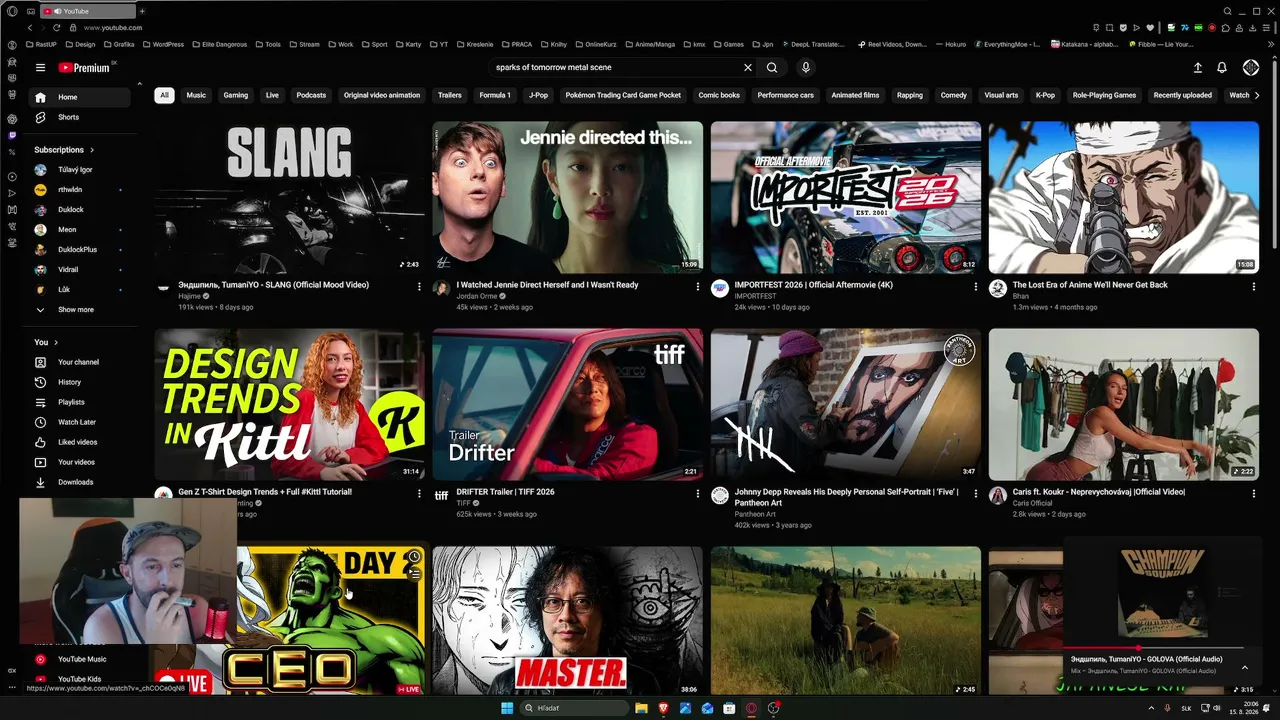Select the Trailers filter chip
This screenshot has height=720, width=1280.
click(450, 95)
